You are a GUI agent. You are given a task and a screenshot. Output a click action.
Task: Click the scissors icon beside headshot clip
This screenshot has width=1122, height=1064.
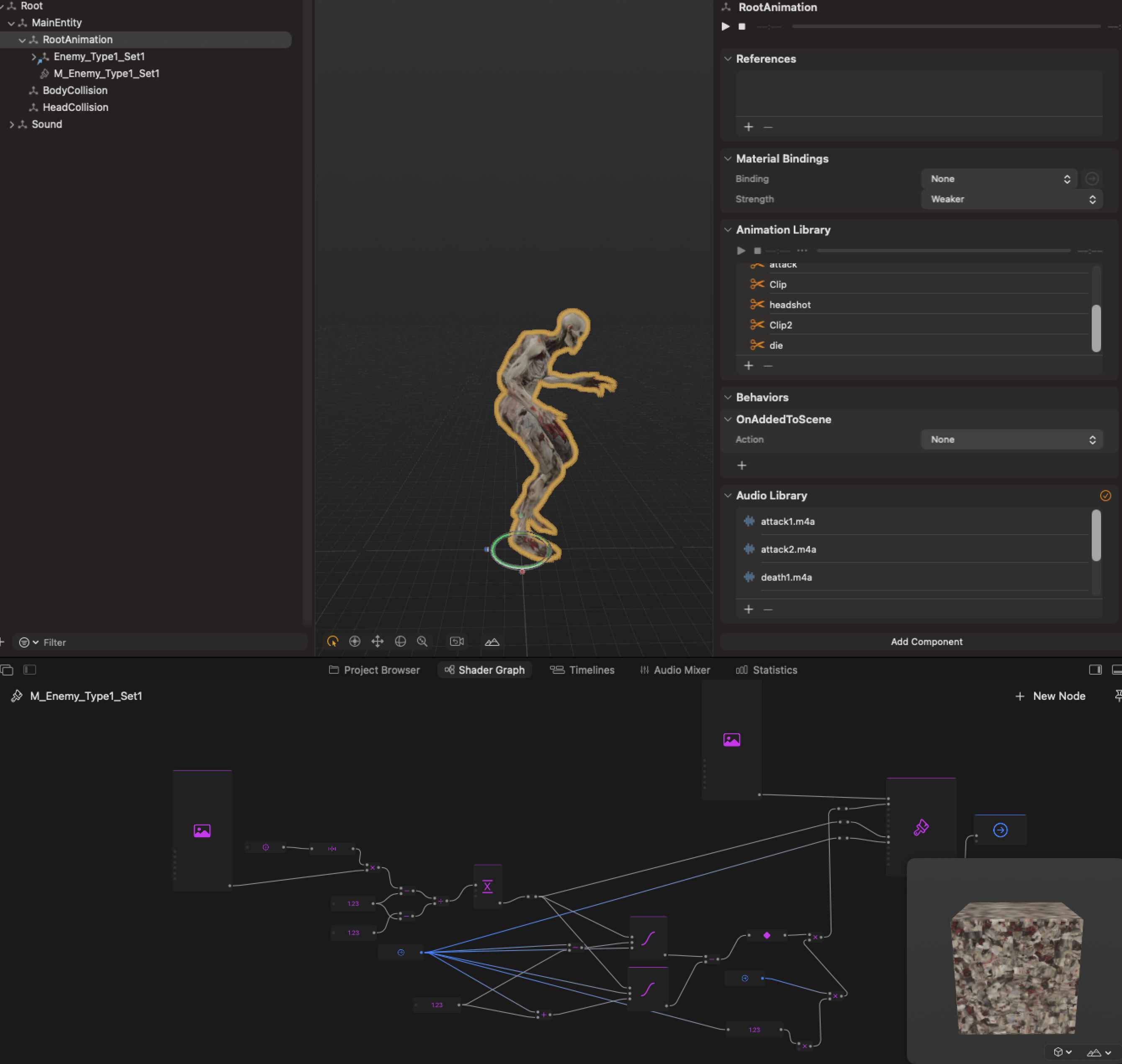coord(757,305)
